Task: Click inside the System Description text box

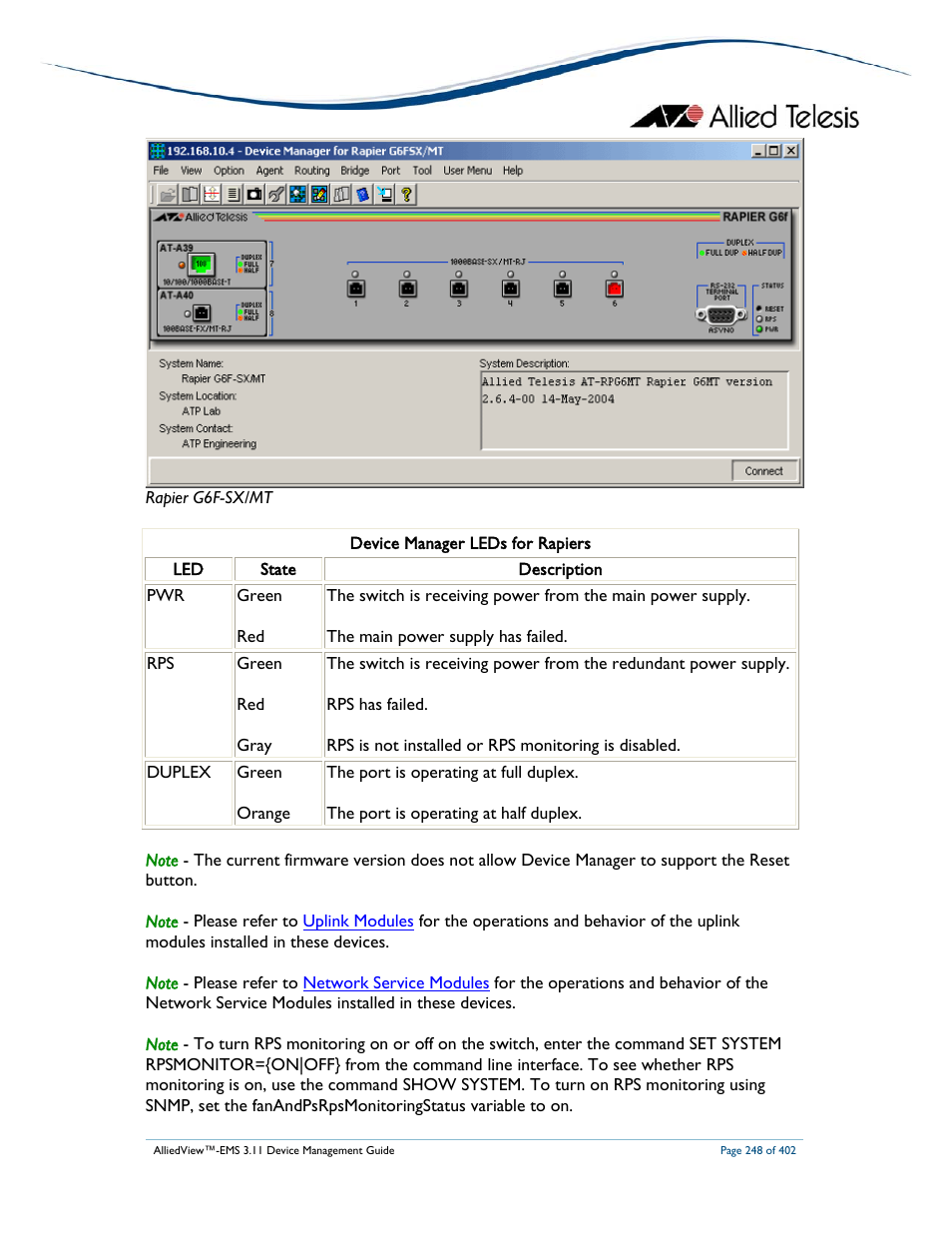Action: pyautogui.click(x=635, y=410)
